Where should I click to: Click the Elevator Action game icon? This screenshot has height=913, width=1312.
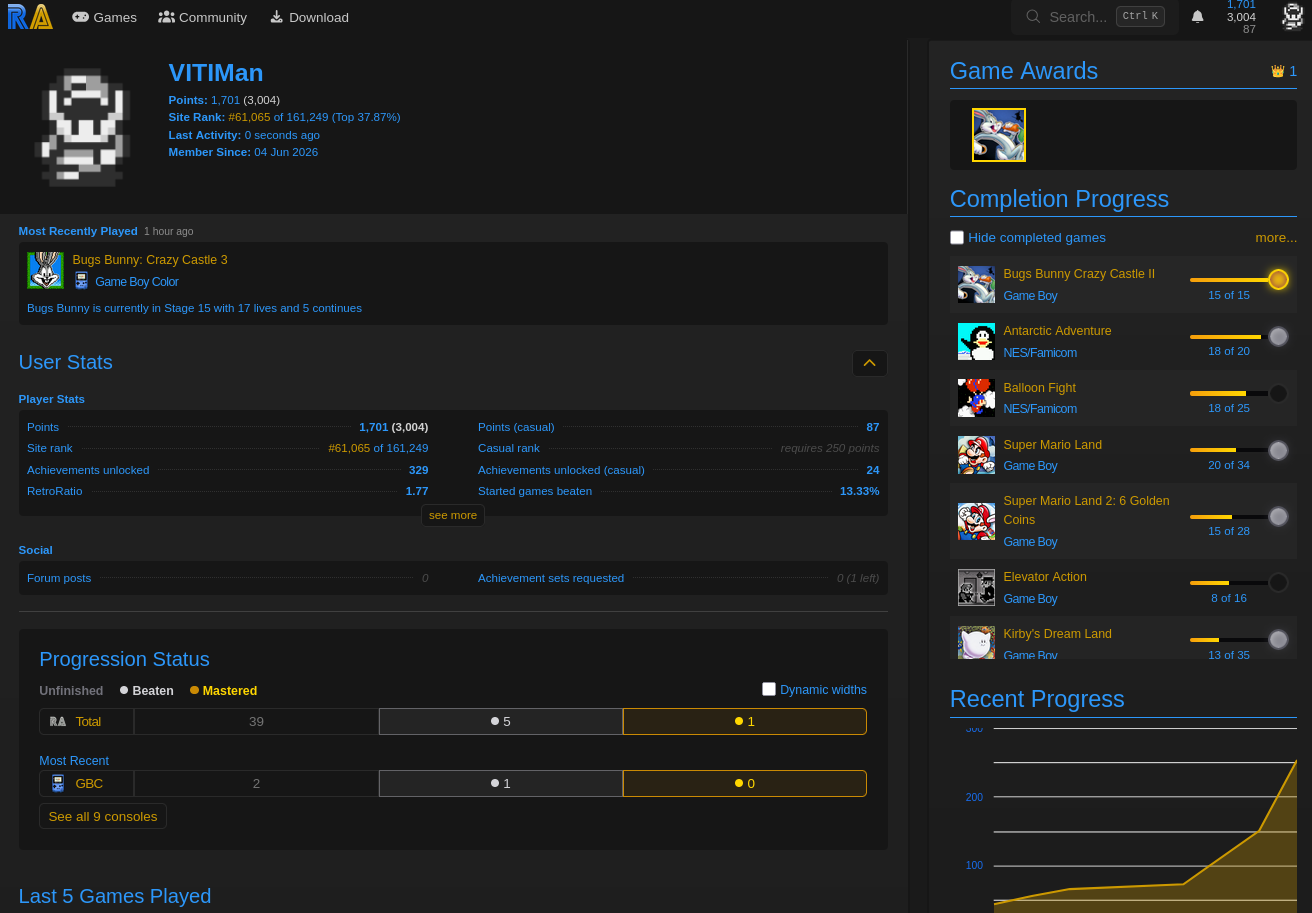coord(976,588)
